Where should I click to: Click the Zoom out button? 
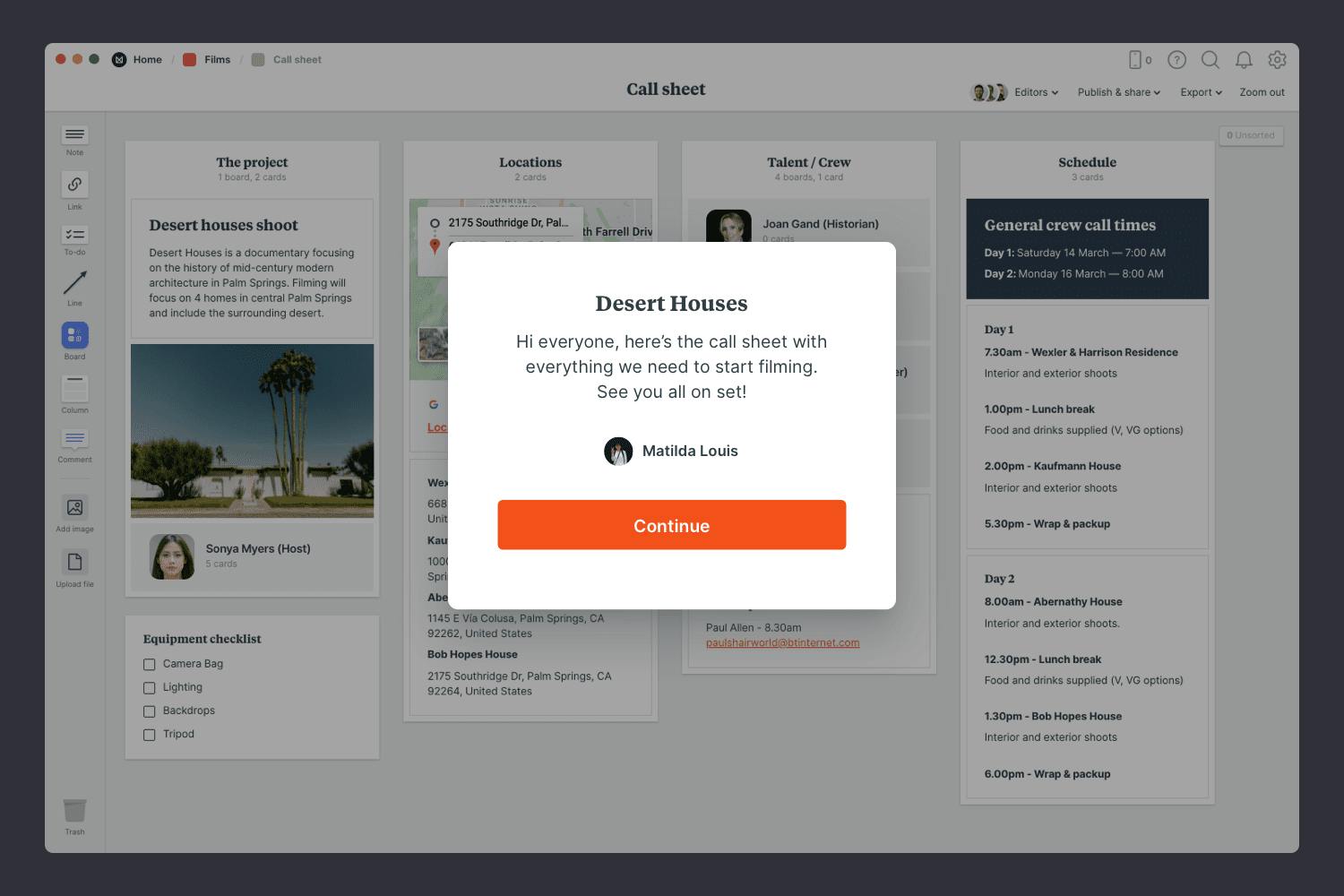tap(1262, 92)
